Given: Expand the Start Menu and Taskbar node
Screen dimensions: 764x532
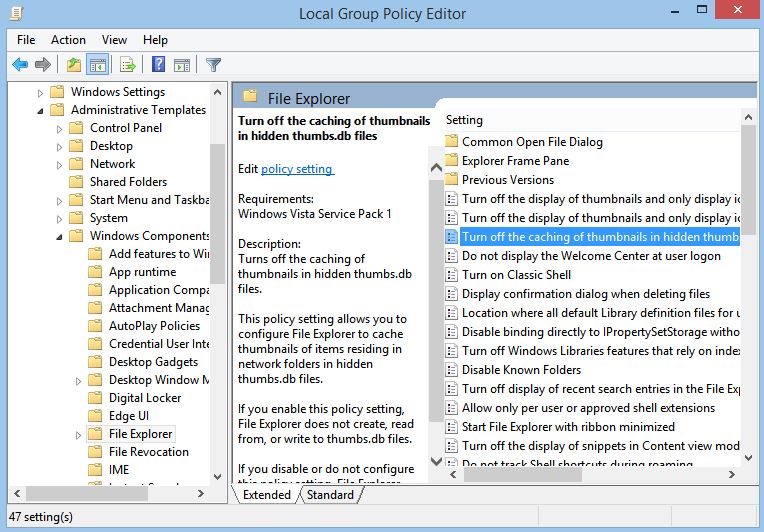Looking at the screenshot, I should tap(59, 201).
